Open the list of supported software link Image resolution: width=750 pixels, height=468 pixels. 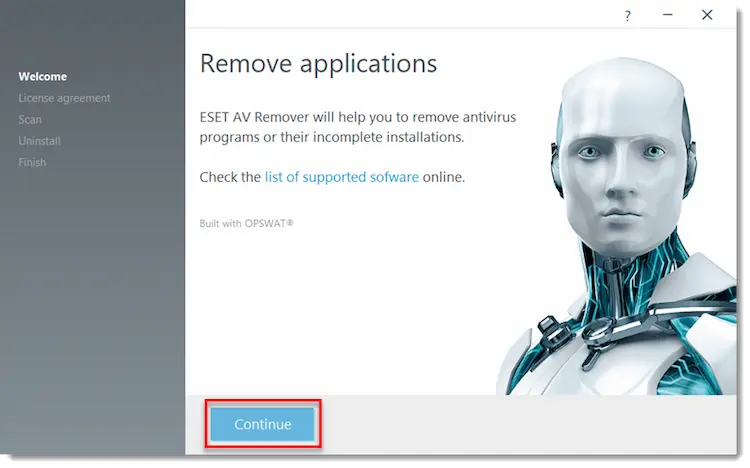tap(342, 177)
